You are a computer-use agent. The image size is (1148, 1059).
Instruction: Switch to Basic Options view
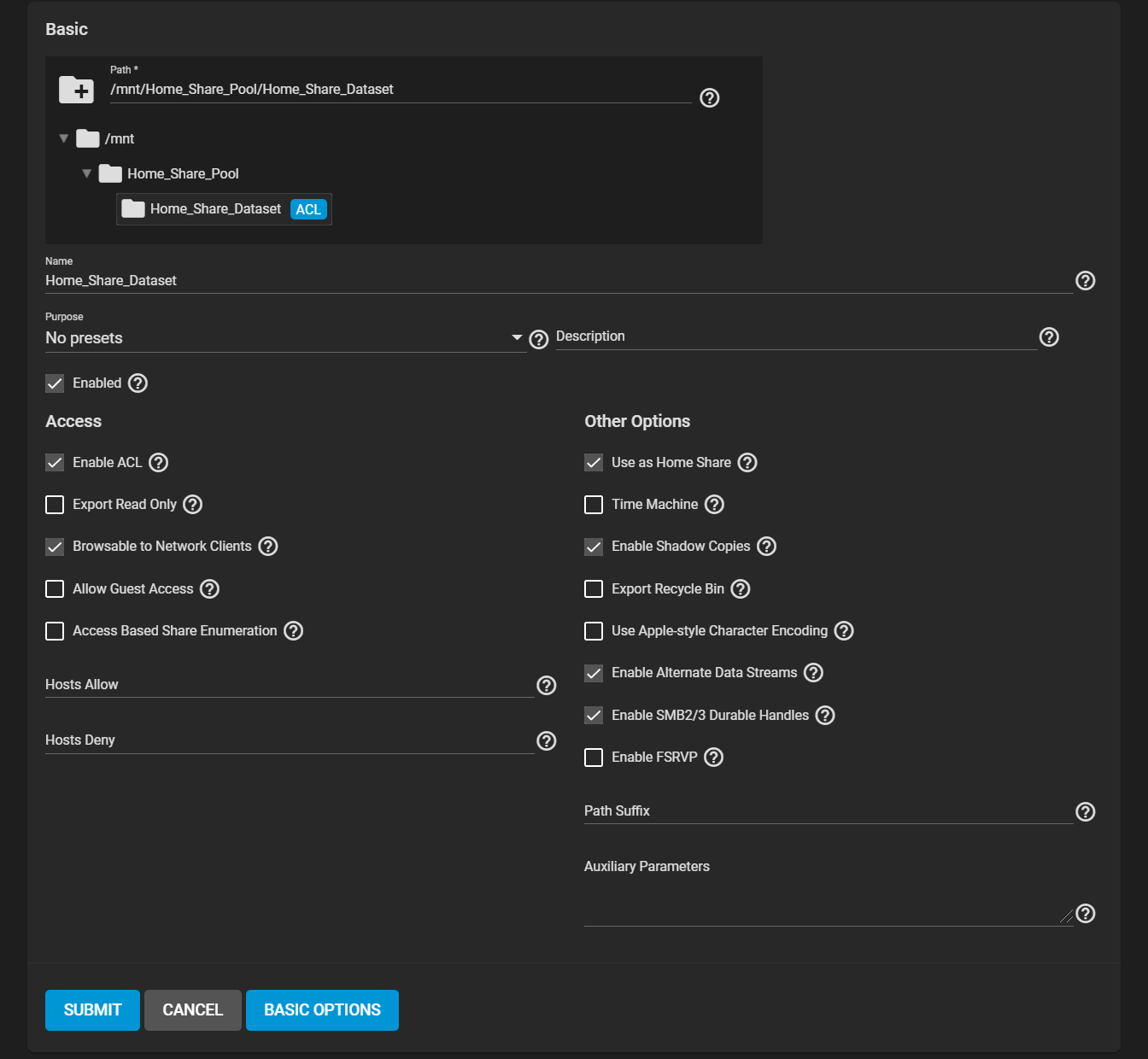point(322,1010)
